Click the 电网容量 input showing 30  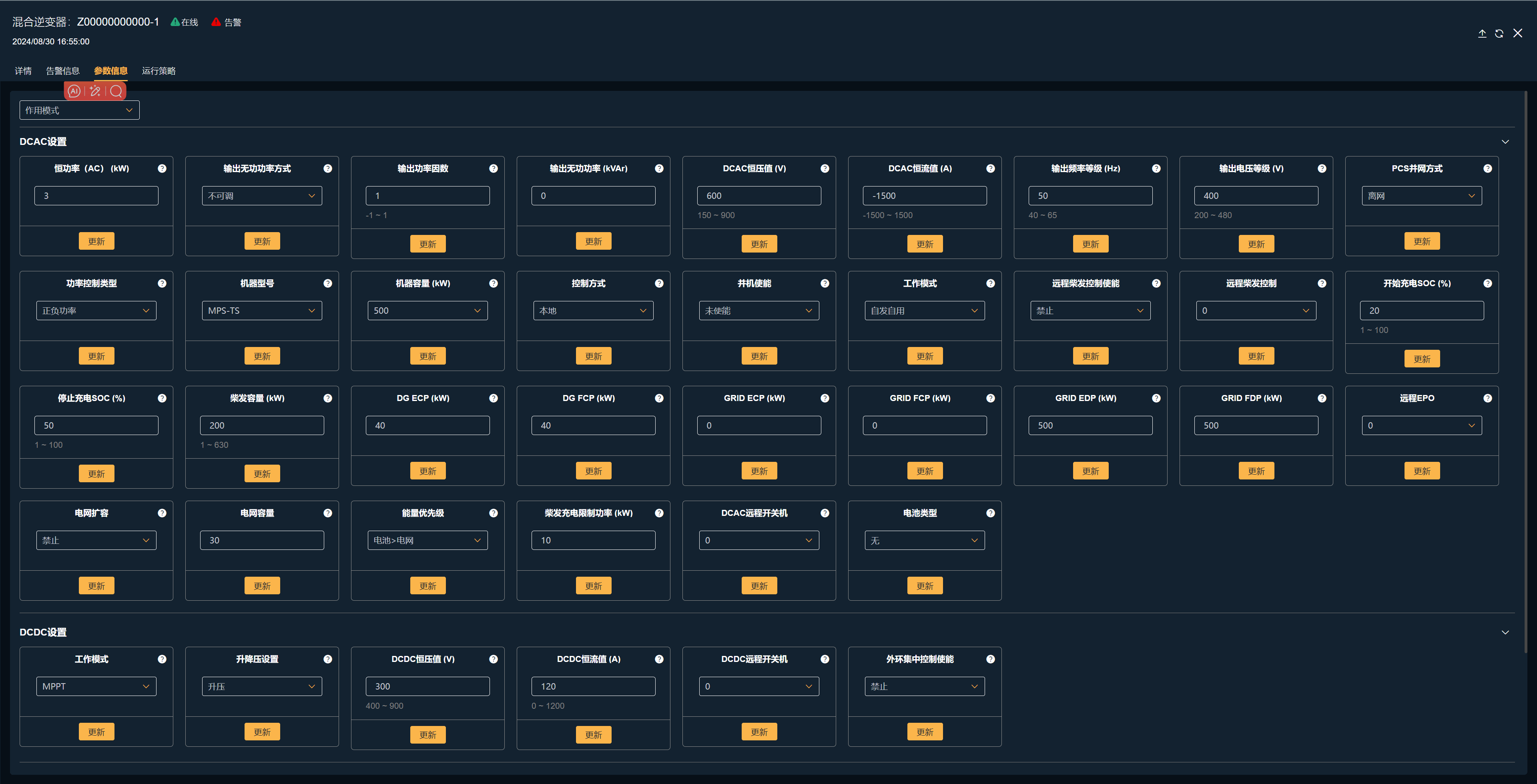click(262, 541)
